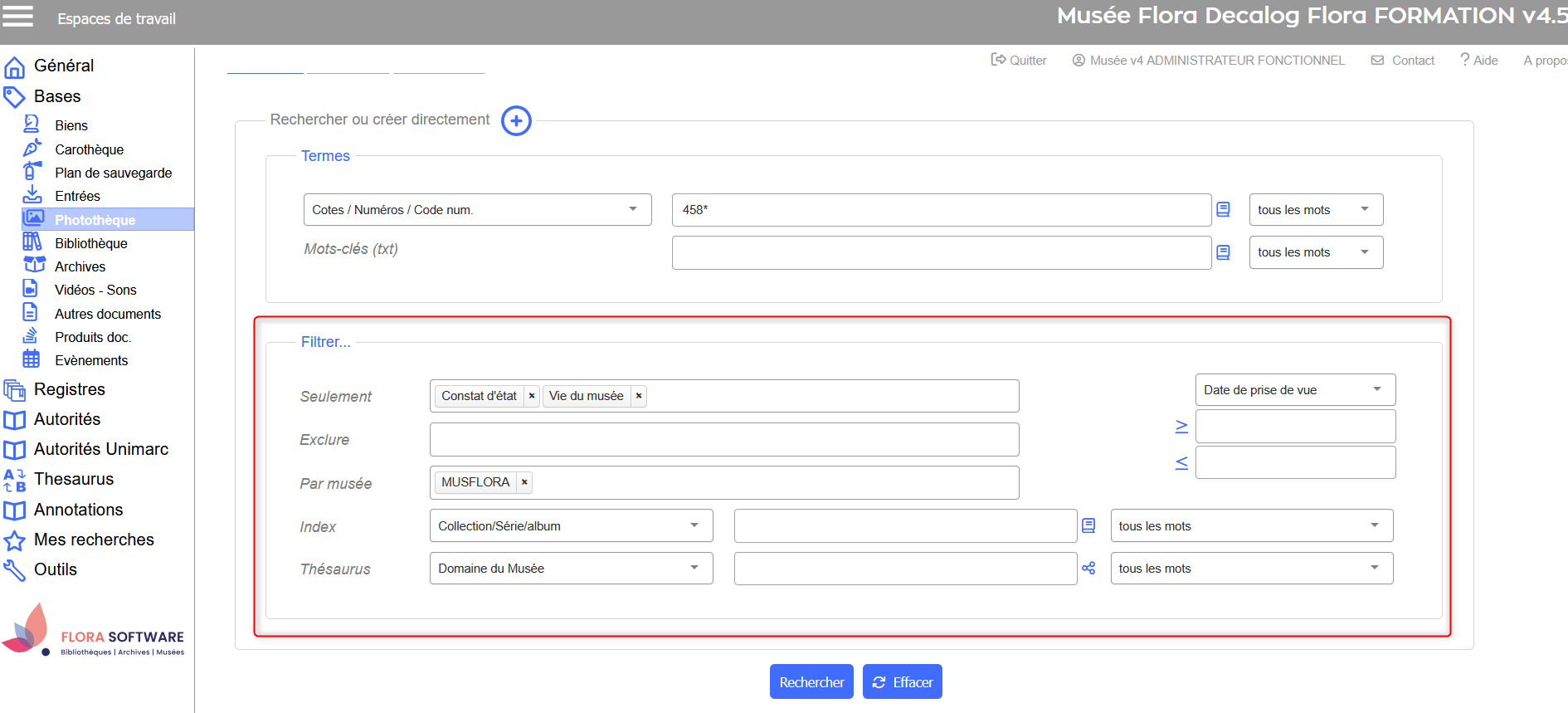This screenshot has height=713, width=1568.
Task: Remove the MUSFLORA museum tag
Action: click(x=524, y=482)
